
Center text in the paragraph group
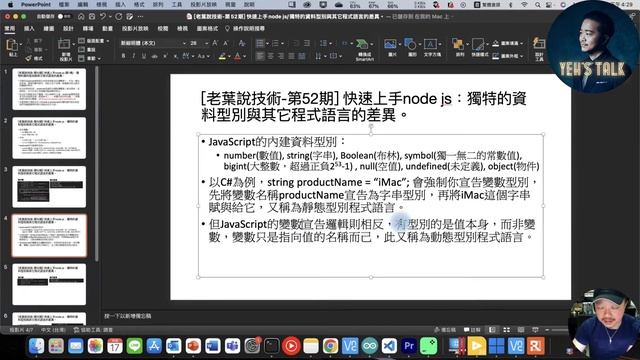(x=271, y=56)
